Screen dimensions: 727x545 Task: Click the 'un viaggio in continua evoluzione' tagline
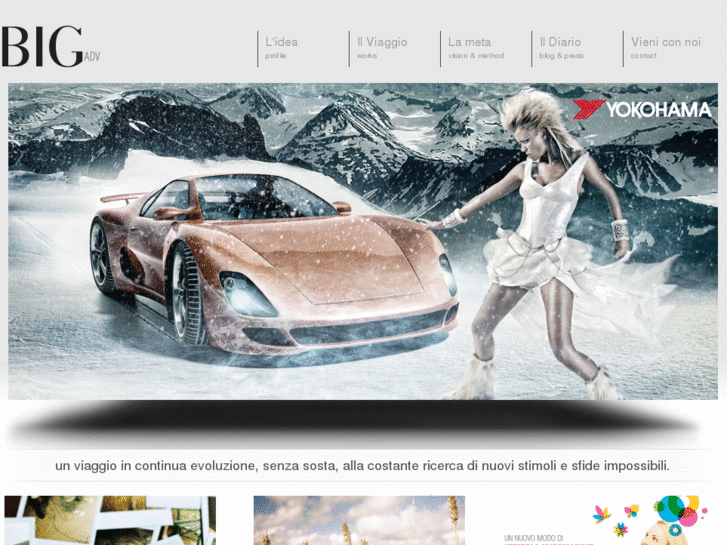362,466
